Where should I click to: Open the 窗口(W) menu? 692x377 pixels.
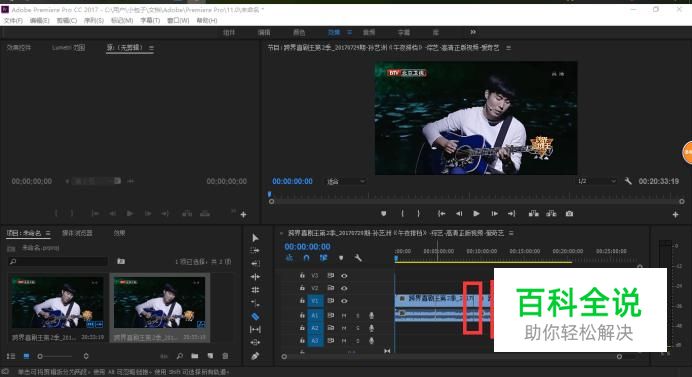[178, 20]
